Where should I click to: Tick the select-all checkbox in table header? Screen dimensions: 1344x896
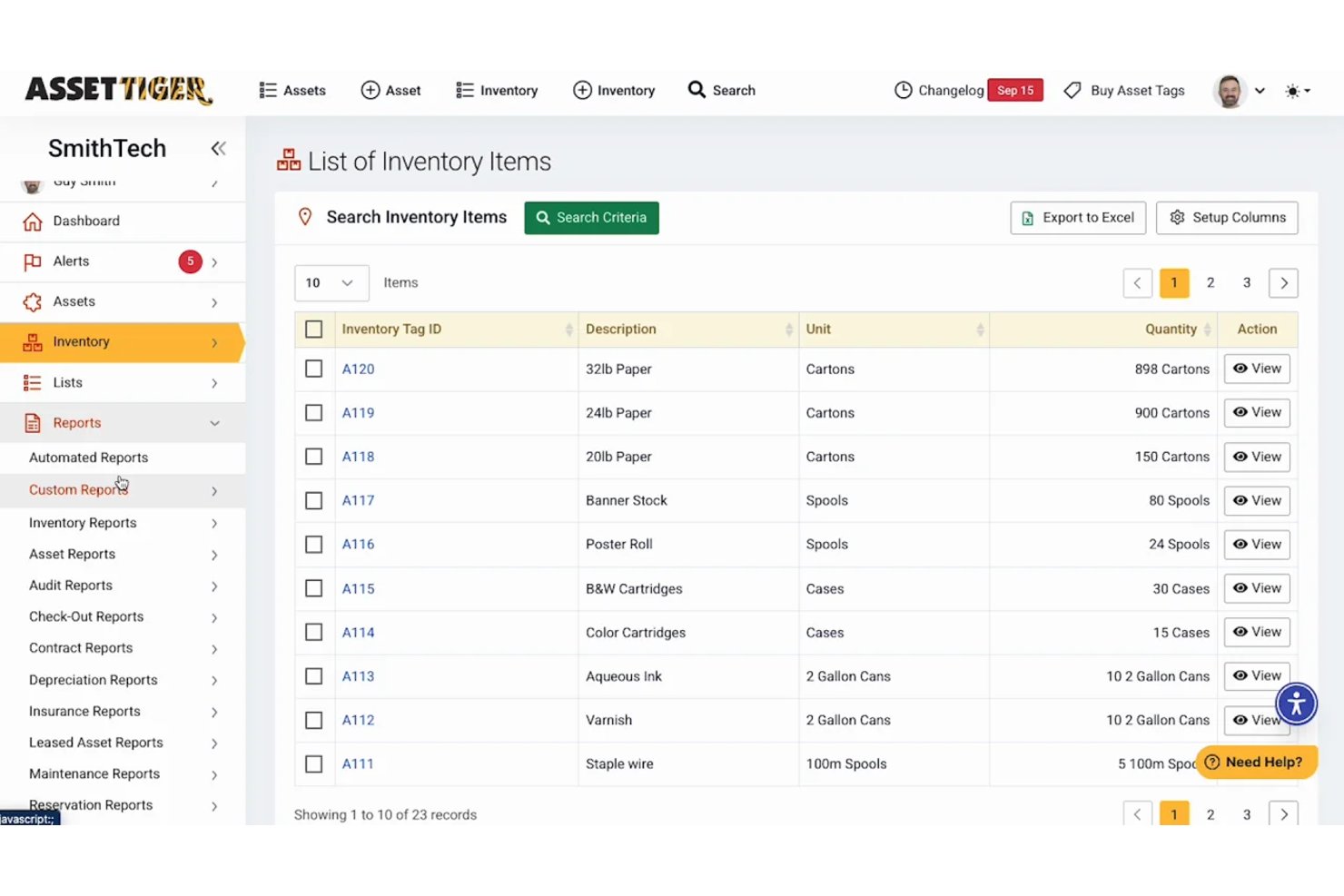[x=314, y=330]
